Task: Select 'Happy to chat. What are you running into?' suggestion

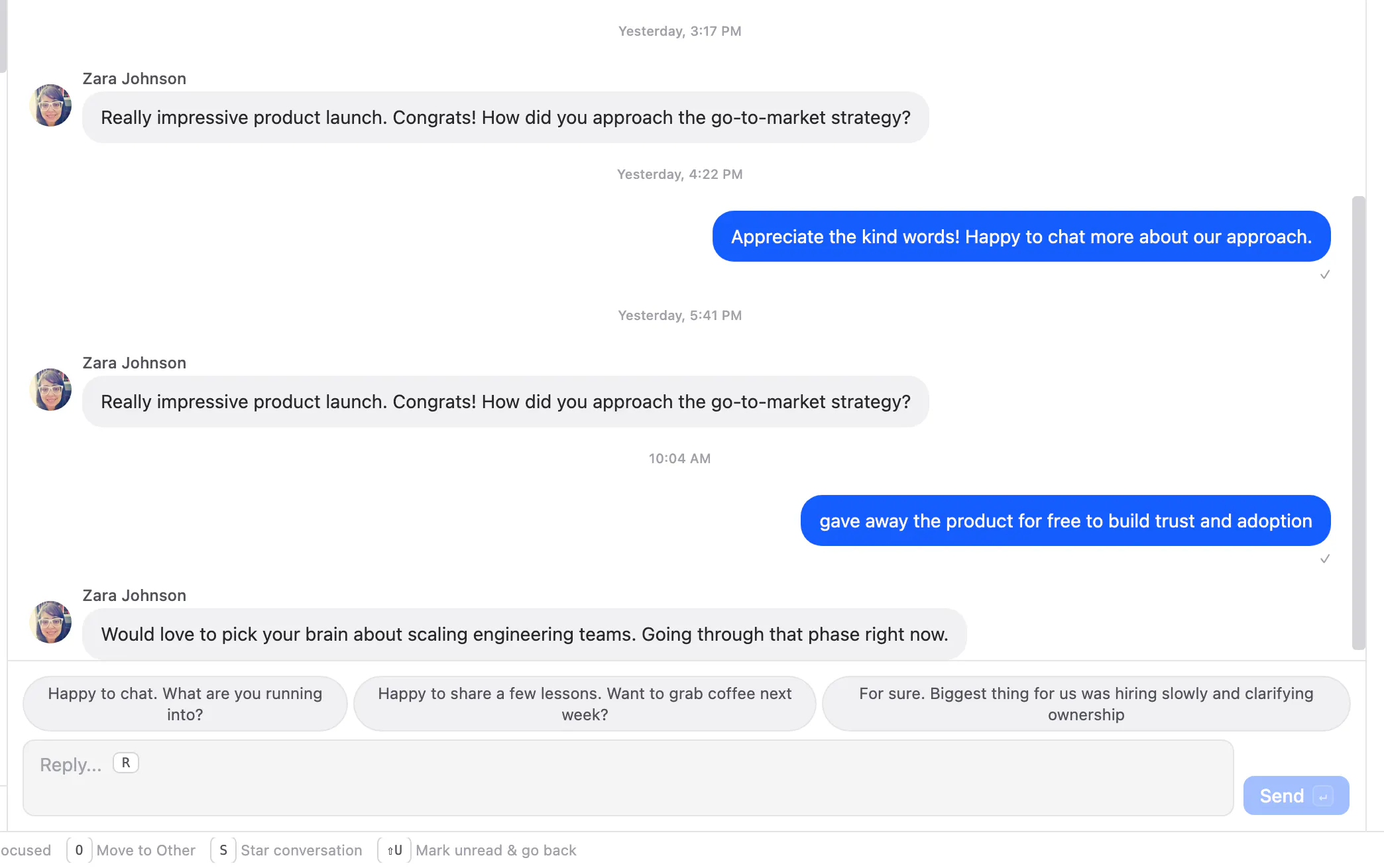Action: coord(185,704)
